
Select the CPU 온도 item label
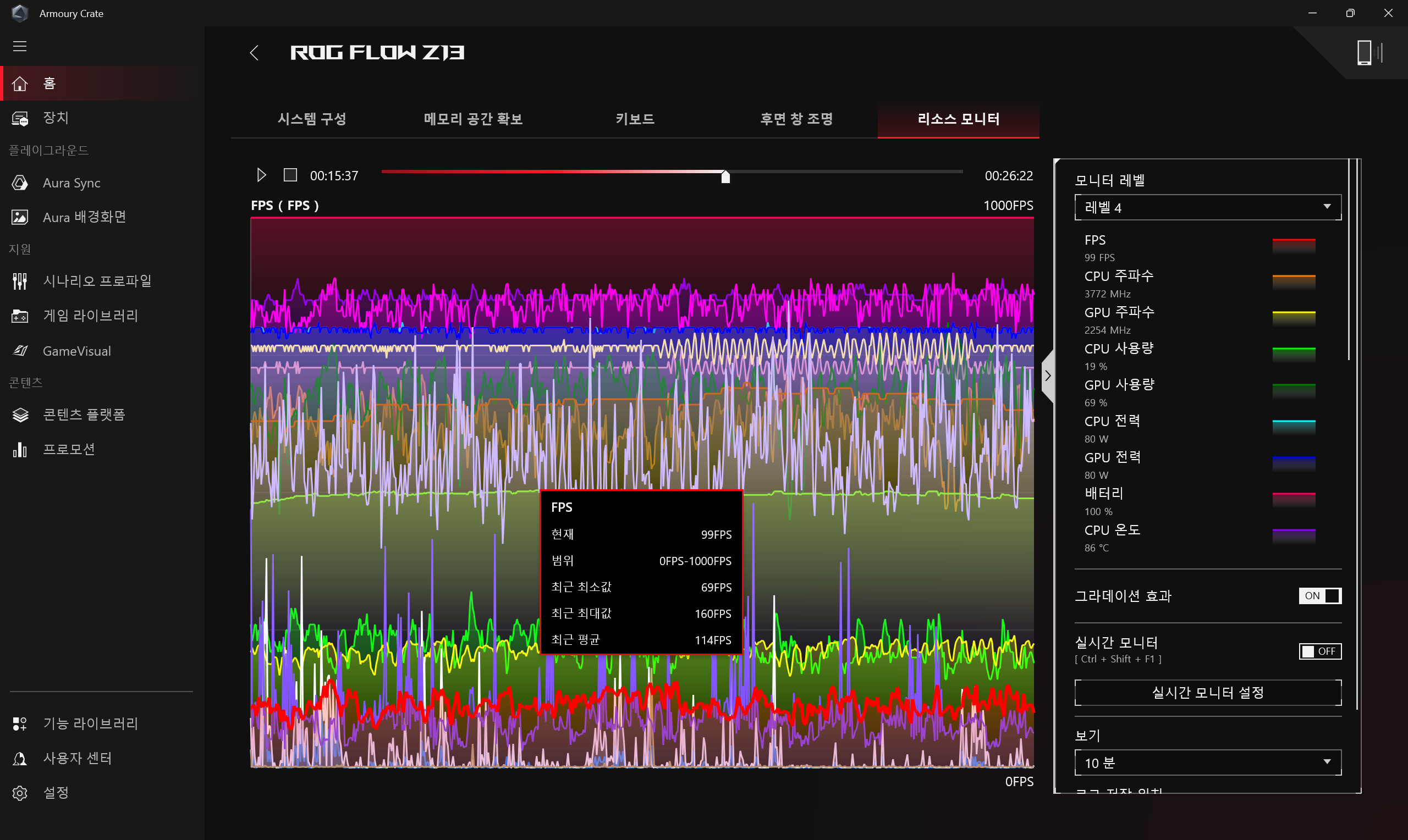pyautogui.click(x=1112, y=530)
